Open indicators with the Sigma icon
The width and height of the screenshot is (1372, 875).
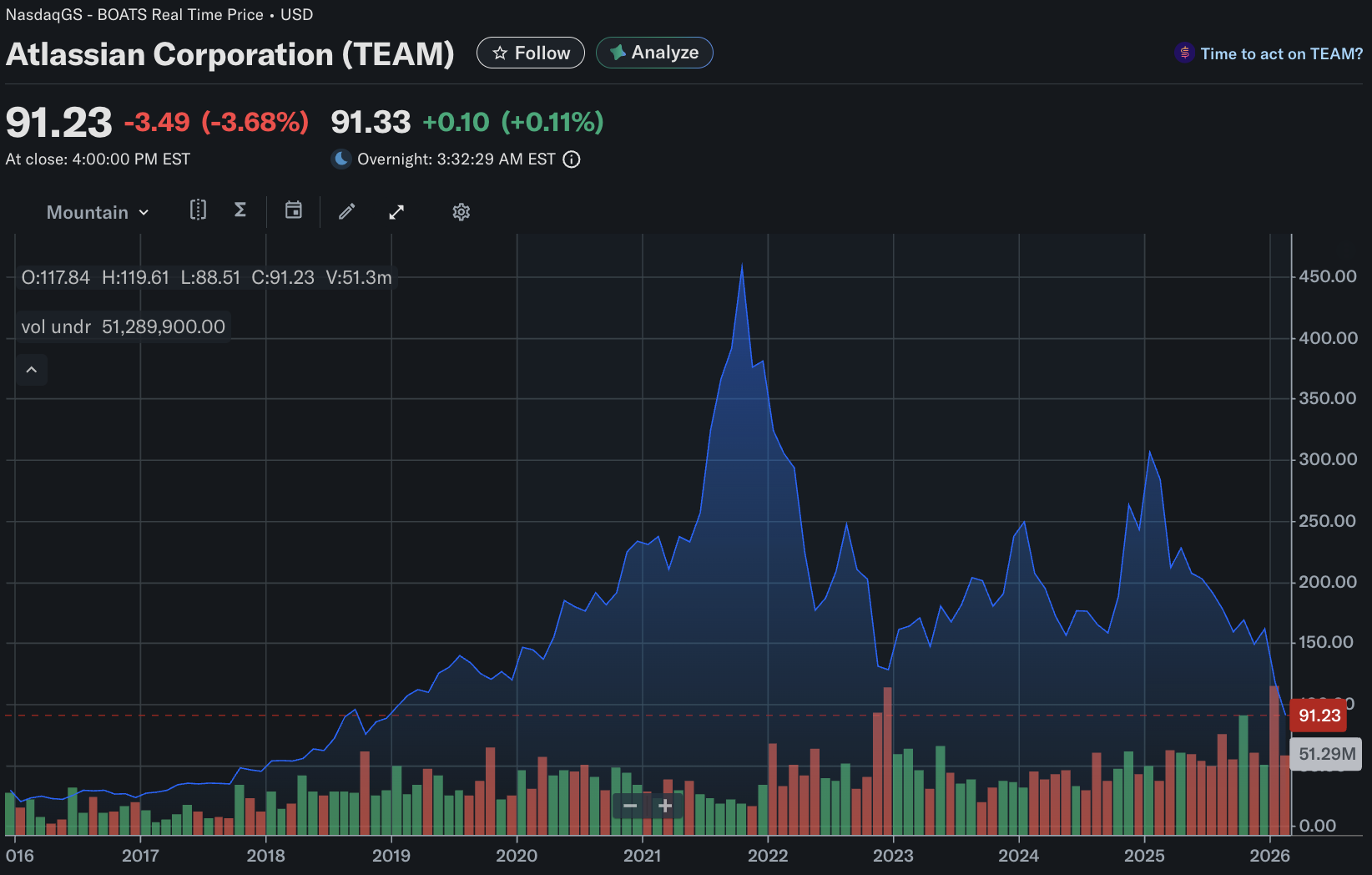[240, 210]
